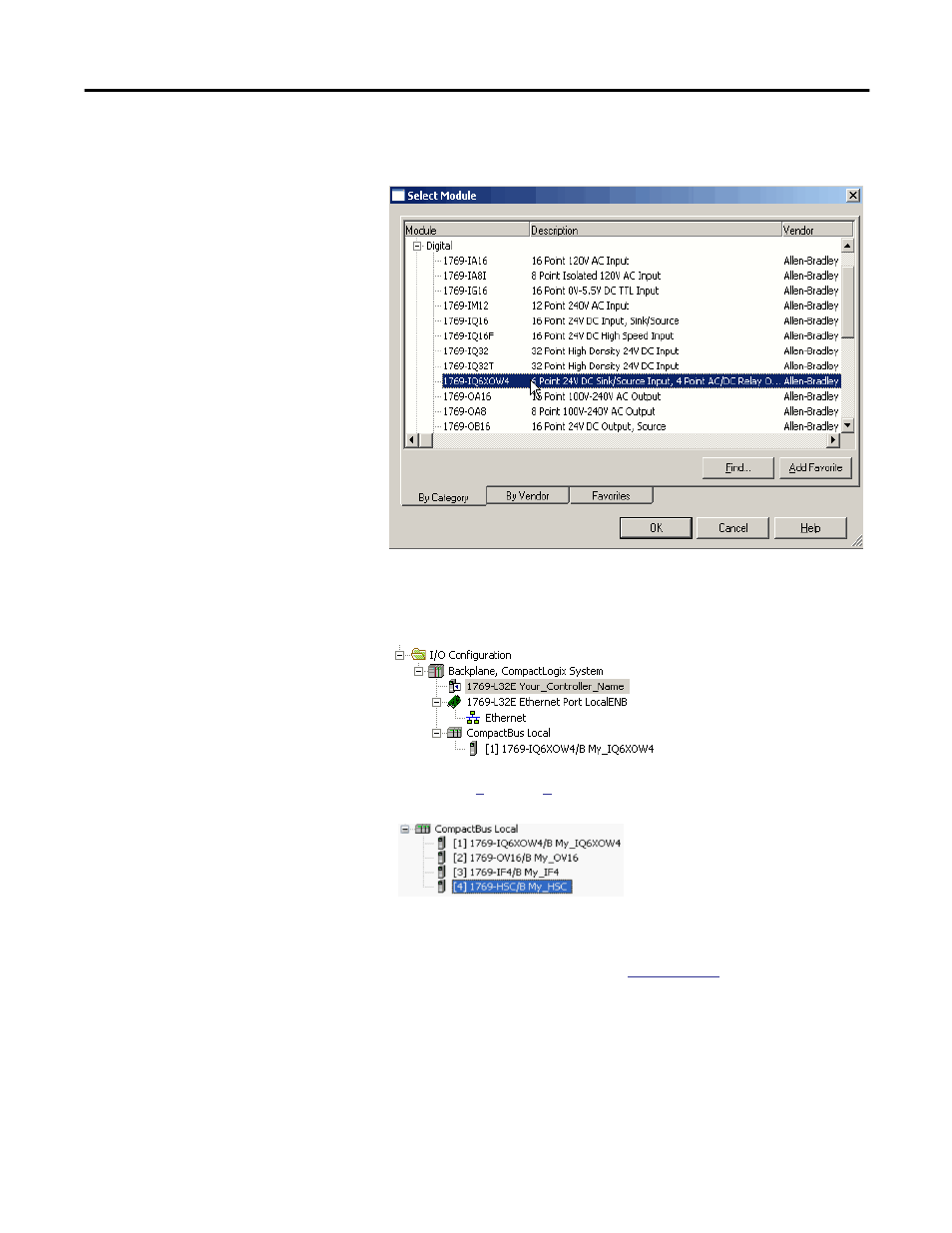Click the 1769-L32E controller icon
952x1233 pixels.
(x=455, y=686)
